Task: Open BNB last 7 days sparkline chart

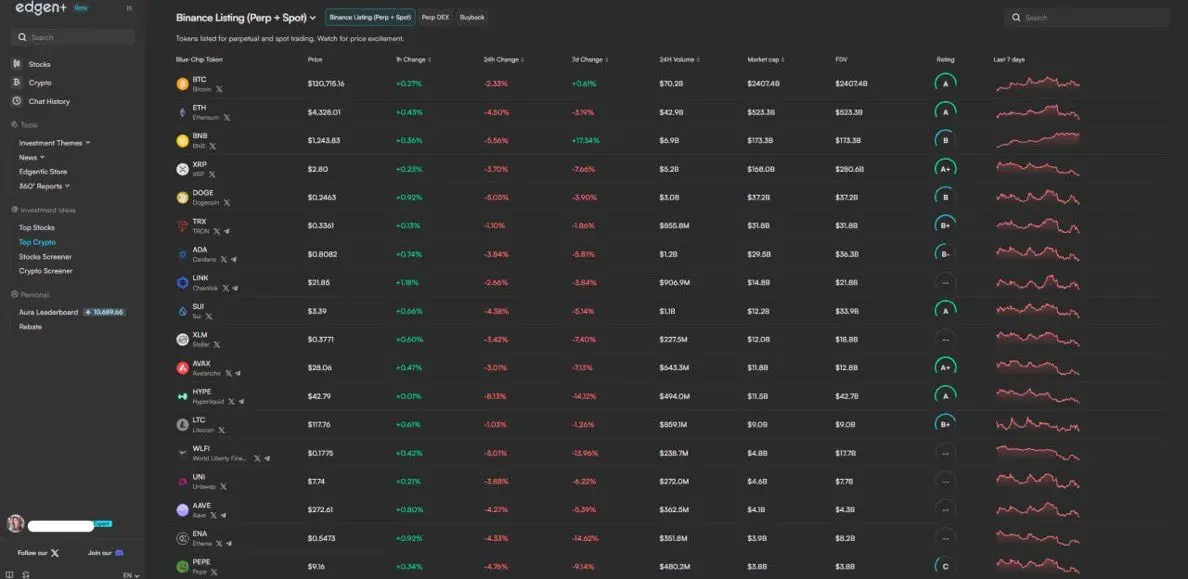Action: click(x=1037, y=140)
